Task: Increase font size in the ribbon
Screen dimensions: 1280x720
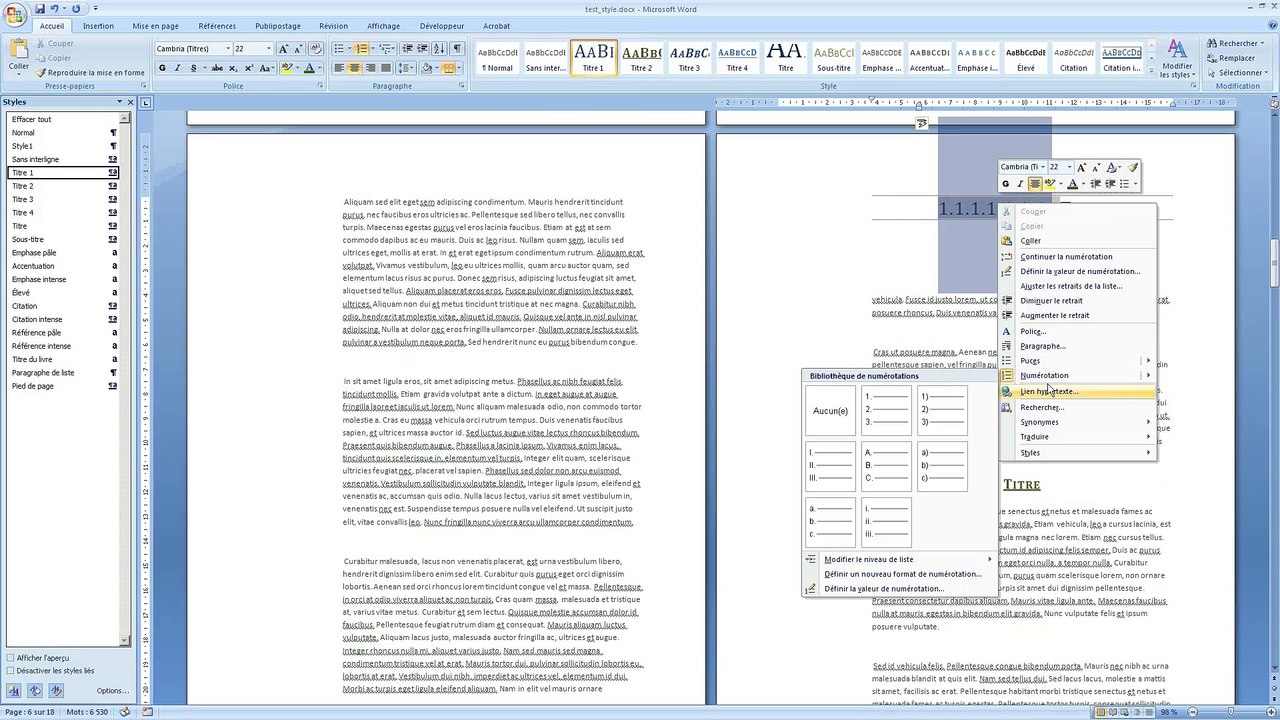Action: (x=284, y=49)
